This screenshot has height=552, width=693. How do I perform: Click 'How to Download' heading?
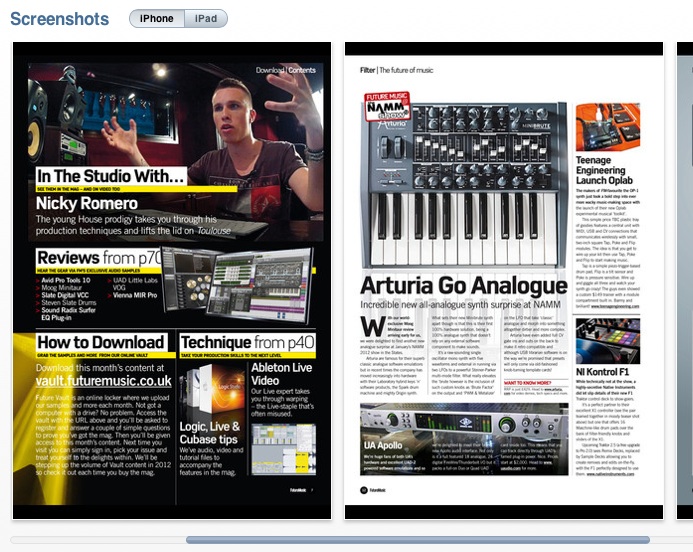click(101, 342)
